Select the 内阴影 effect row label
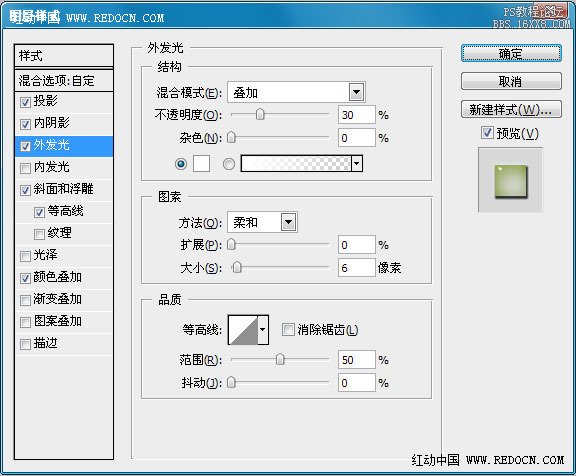The width and height of the screenshot is (576, 476). click(51, 123)
